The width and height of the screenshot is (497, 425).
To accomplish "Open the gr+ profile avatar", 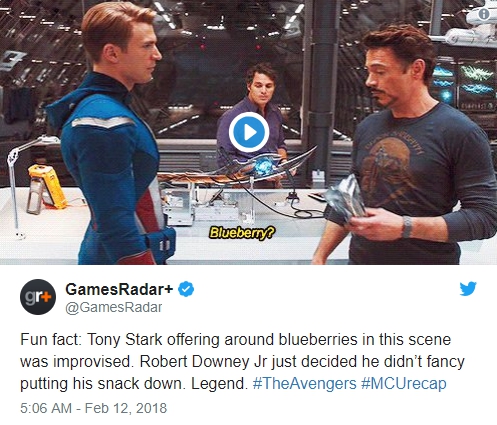I will [38, 297].
